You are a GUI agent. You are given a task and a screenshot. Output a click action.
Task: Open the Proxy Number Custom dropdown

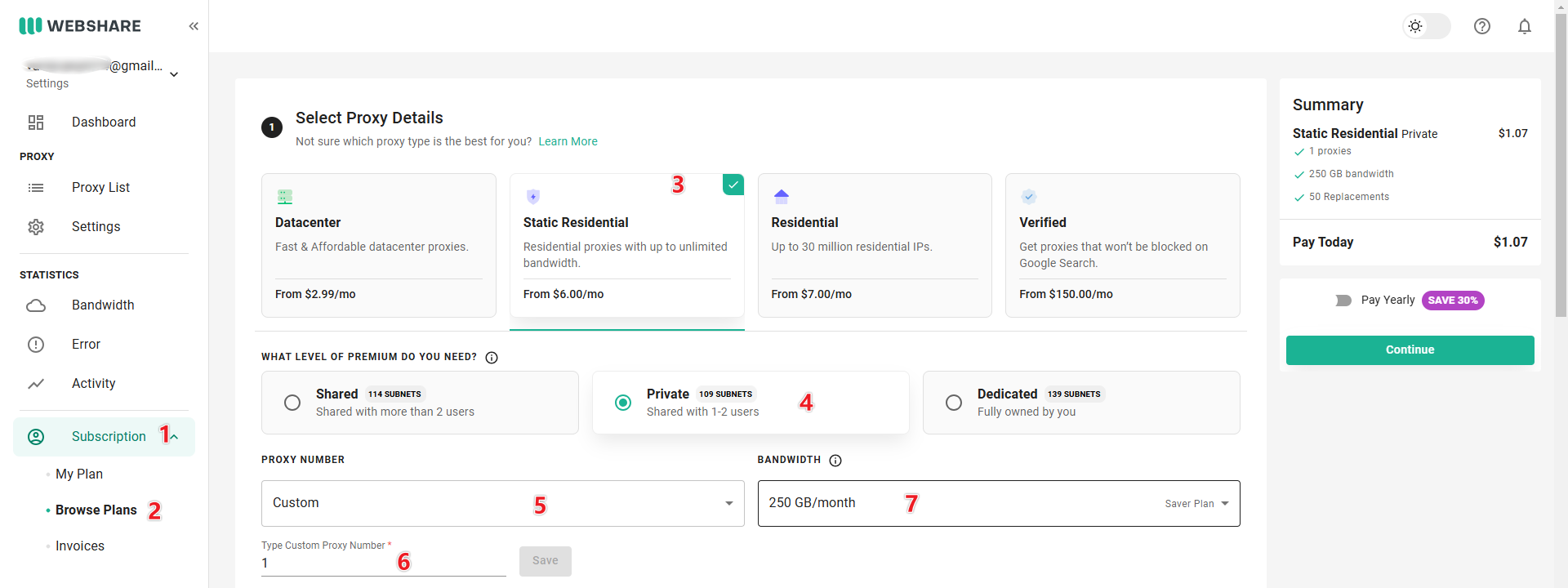coord(502,503)
